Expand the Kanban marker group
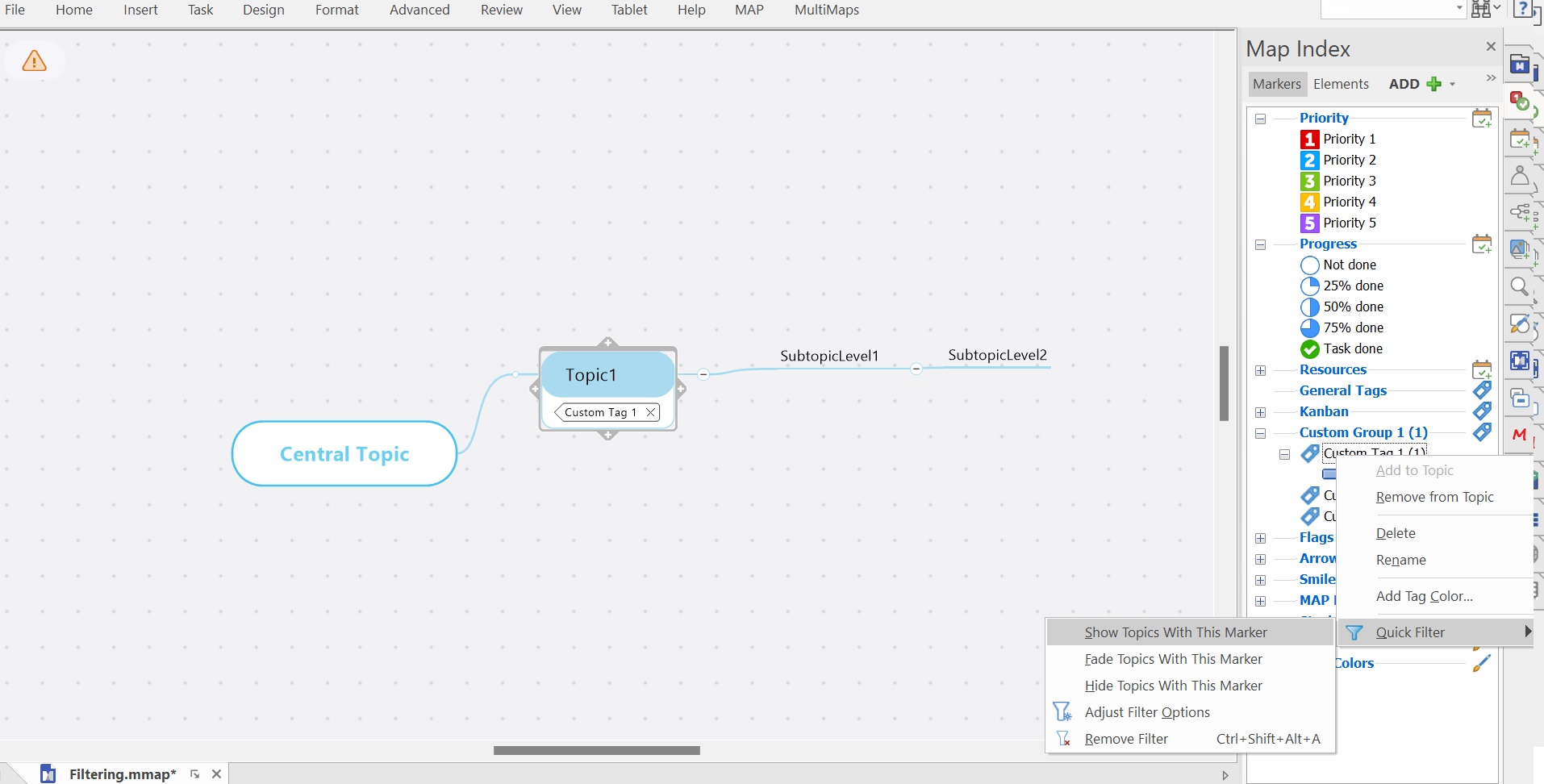Image resolution: width=1544 pixels, height=784 pixels. (1260, 412)
